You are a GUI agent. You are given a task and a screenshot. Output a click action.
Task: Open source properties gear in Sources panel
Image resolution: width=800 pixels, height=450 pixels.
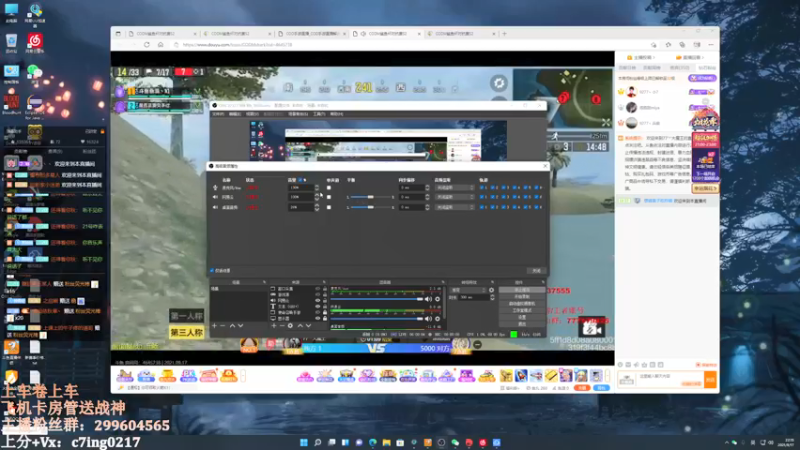290,326
